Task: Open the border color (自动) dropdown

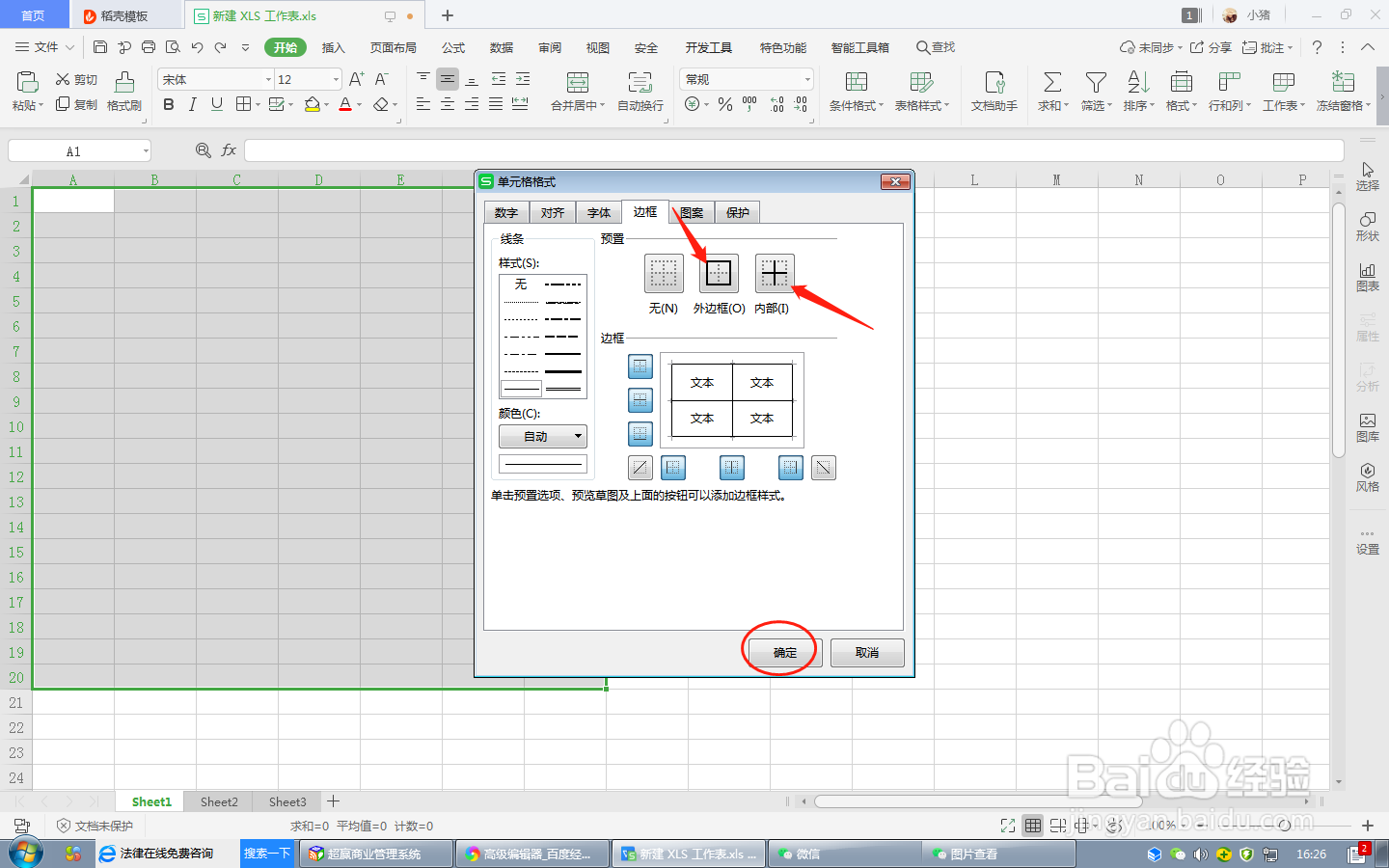Action: (x=542, y=437)
